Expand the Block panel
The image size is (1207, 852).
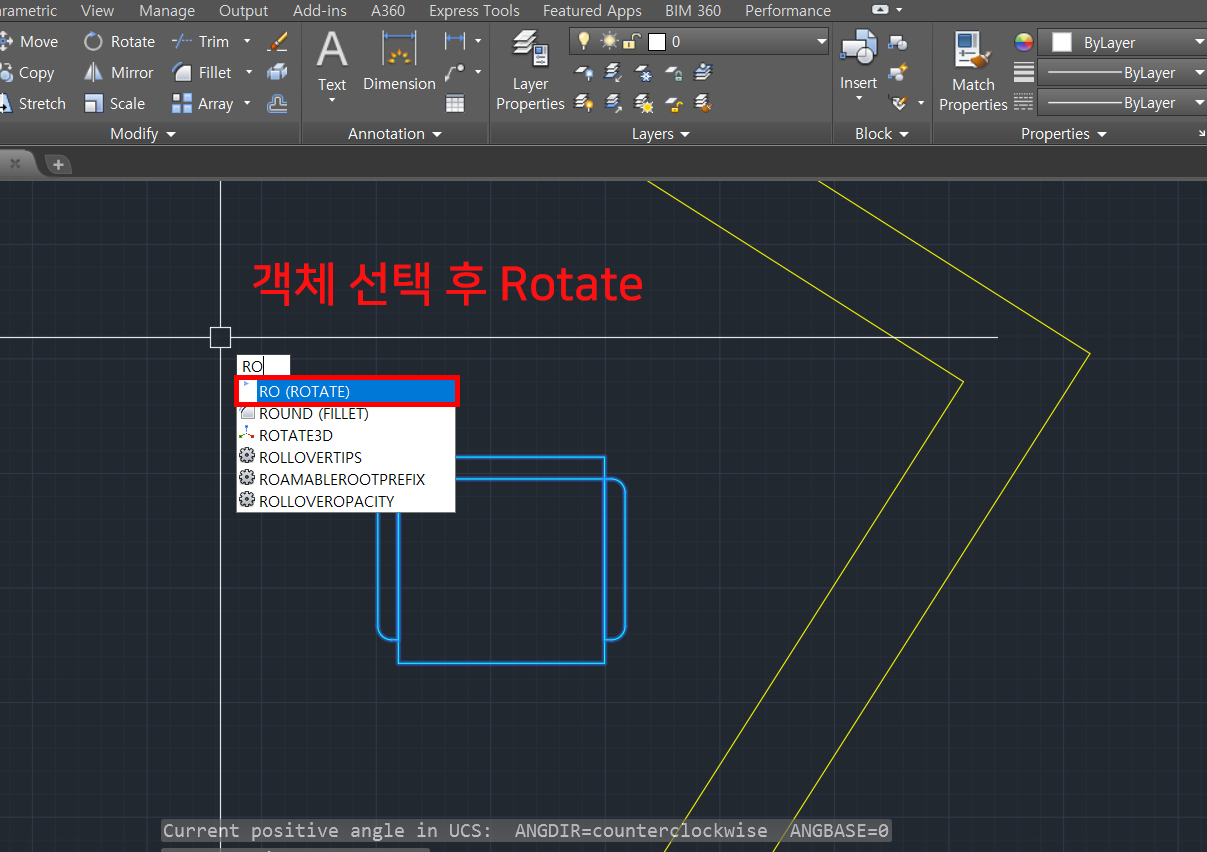(x=882, y=134)
